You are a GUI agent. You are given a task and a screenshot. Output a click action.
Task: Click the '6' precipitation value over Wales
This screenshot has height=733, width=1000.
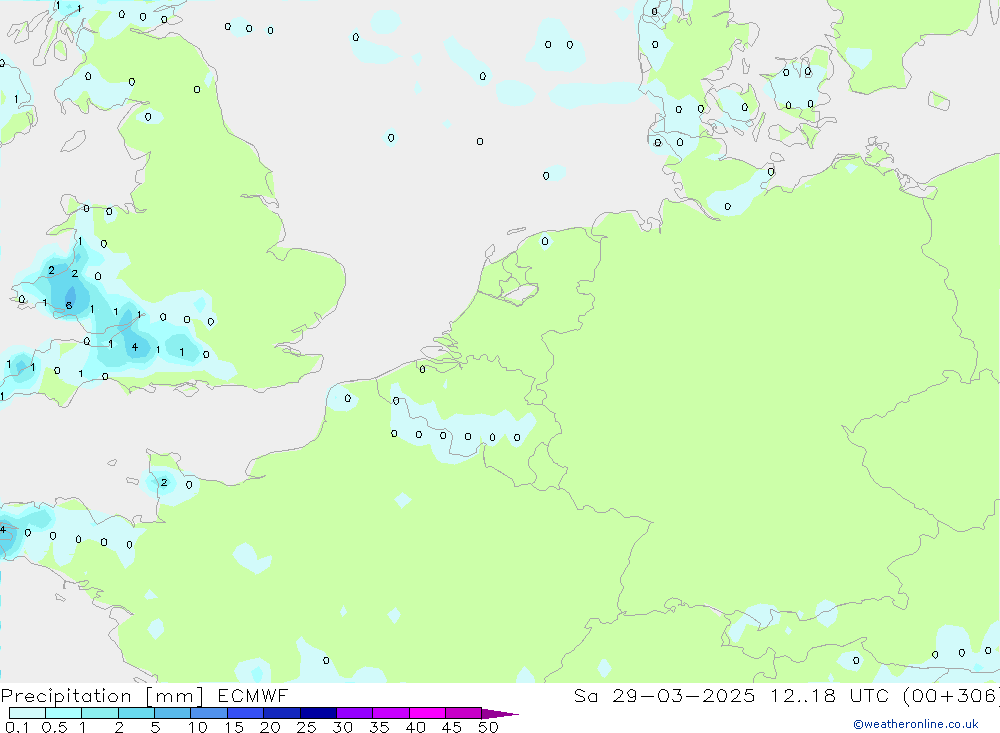tap(69, 306)
